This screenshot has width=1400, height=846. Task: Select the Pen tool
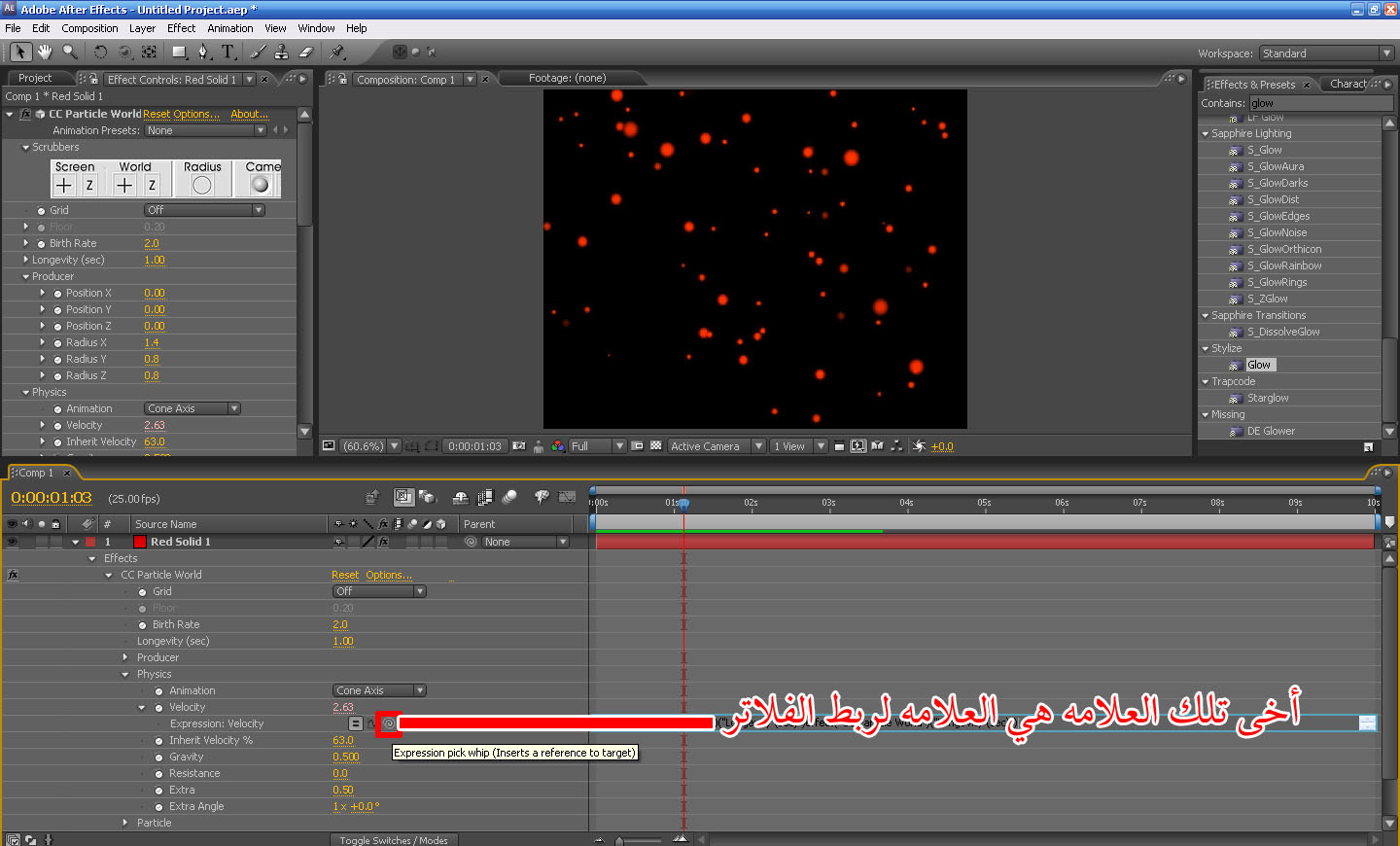pos(203,52)
